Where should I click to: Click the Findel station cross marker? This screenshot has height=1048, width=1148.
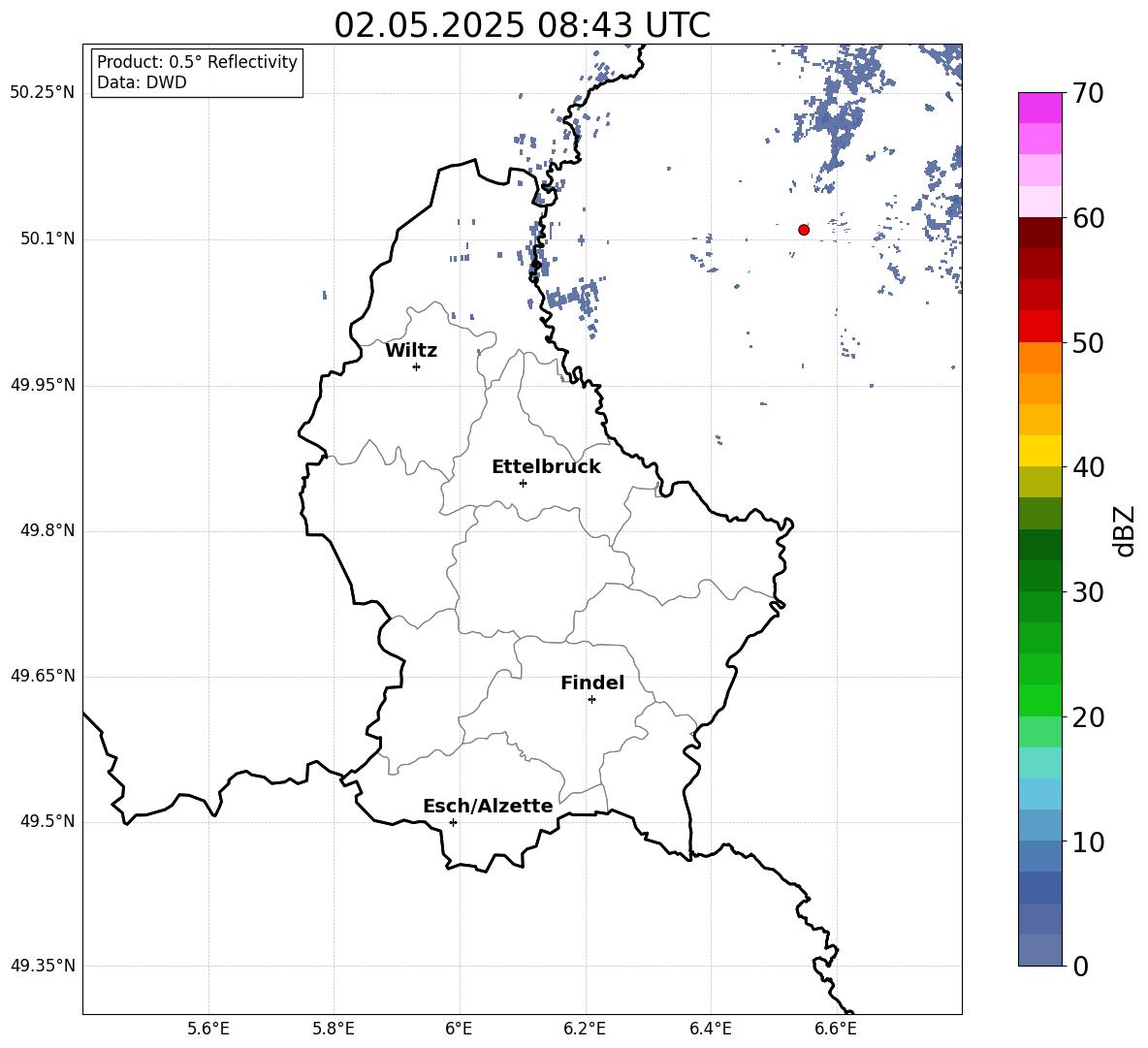tap(591, 700)
